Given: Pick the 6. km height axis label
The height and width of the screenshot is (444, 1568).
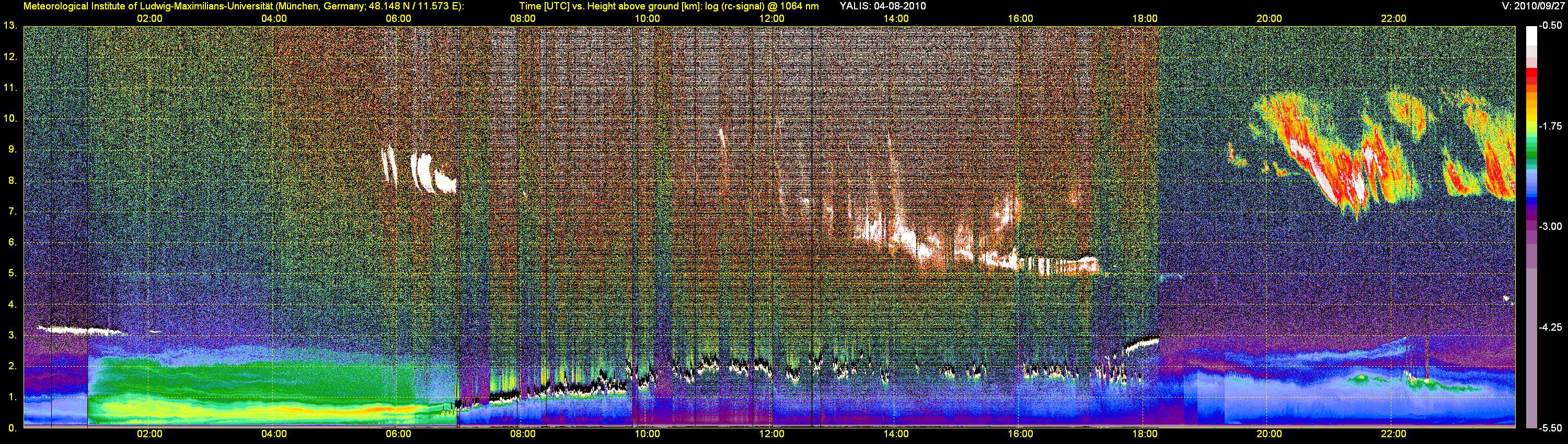Looking at the screenshot, I should click(x=12, y=243).
